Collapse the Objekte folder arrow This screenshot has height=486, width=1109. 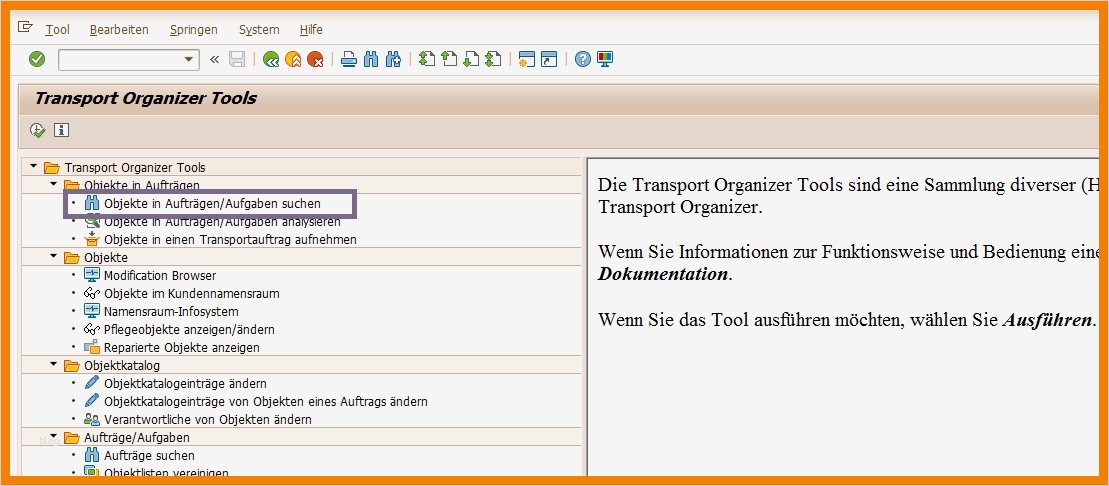tap(53, 257)
